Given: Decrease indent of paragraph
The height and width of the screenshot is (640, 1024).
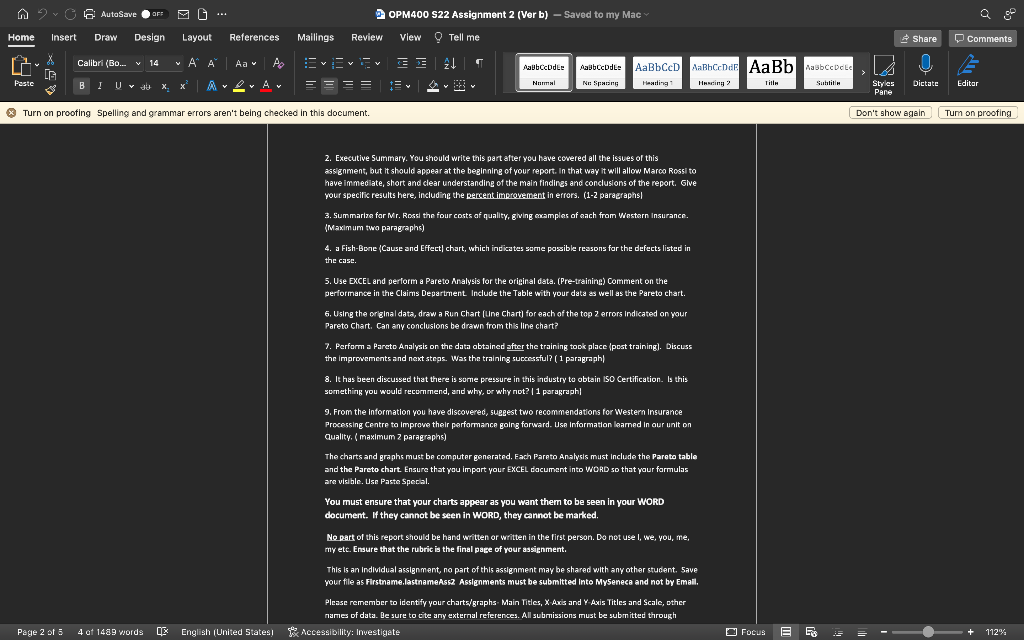Looking at the screenshot, I should click(402, 63).
